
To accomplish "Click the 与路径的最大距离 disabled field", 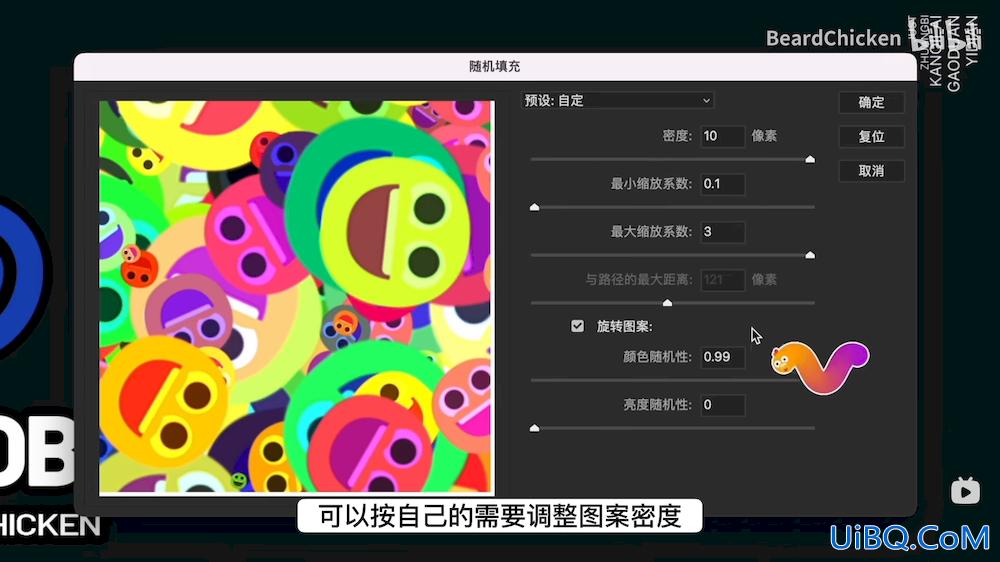I will (723, 279).
